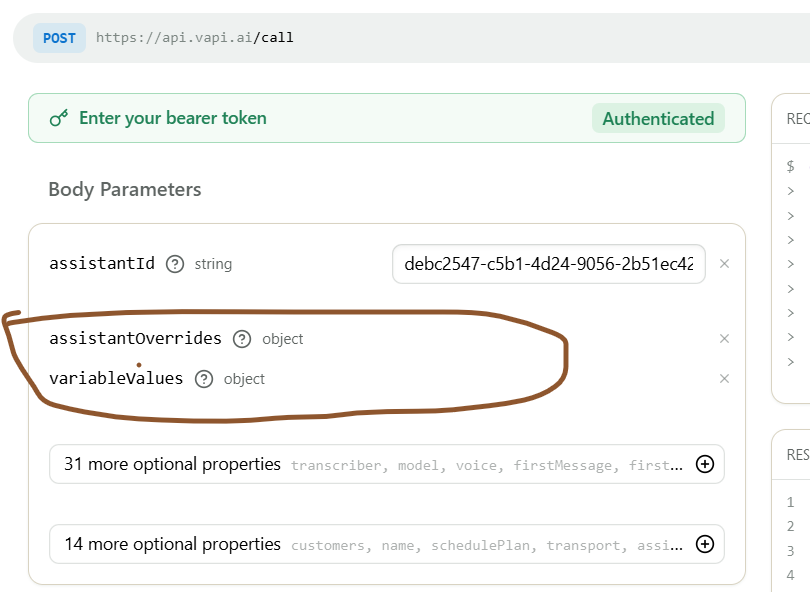Click the Body Parameters heading
This screenshot has height=592, width=810.
pyautogui.click(x=124, y=190)
